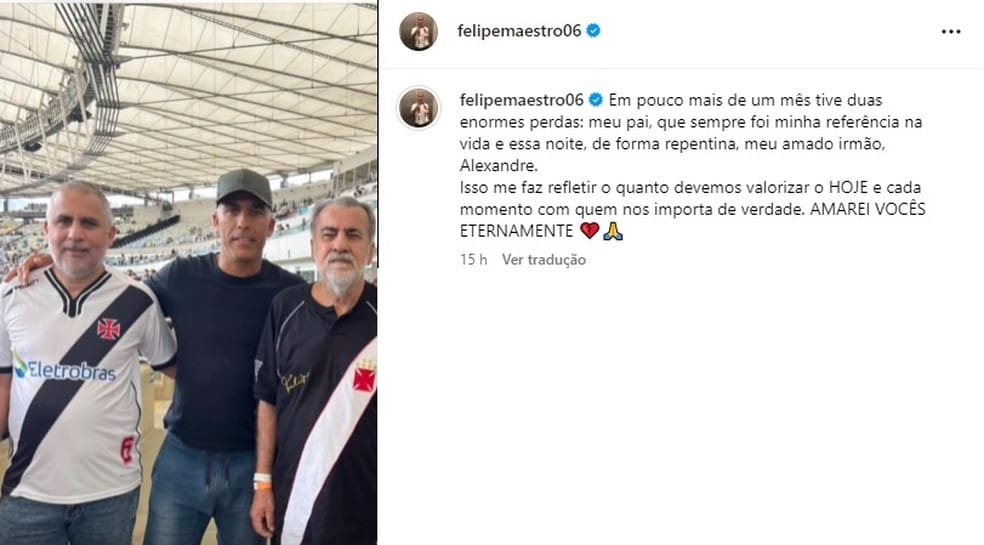This screenshot has height=545, width=984.
Task: Click the caption text about Alexandre
Action: pos(691,132)
